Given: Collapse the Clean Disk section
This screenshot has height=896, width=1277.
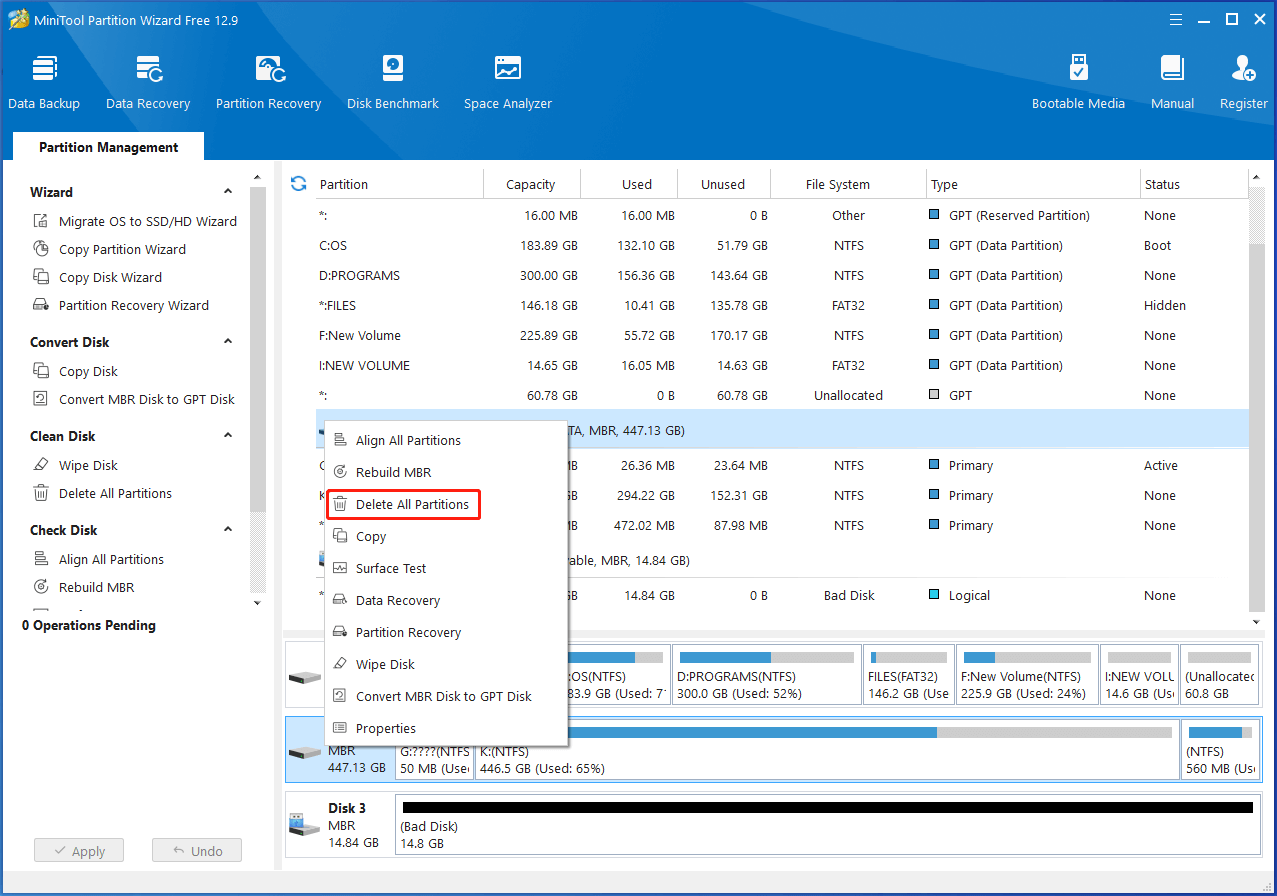Looking at the screenshot, I should pos(228,436).
